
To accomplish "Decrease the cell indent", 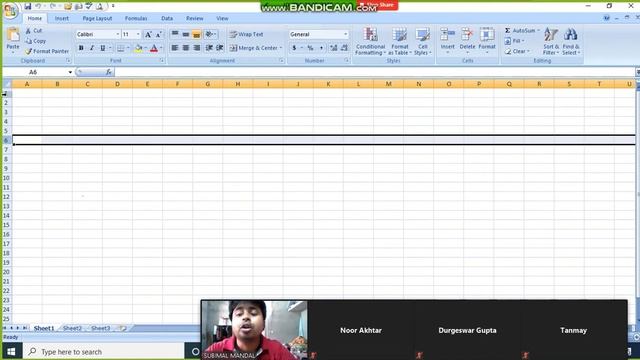I will (209, 48).
